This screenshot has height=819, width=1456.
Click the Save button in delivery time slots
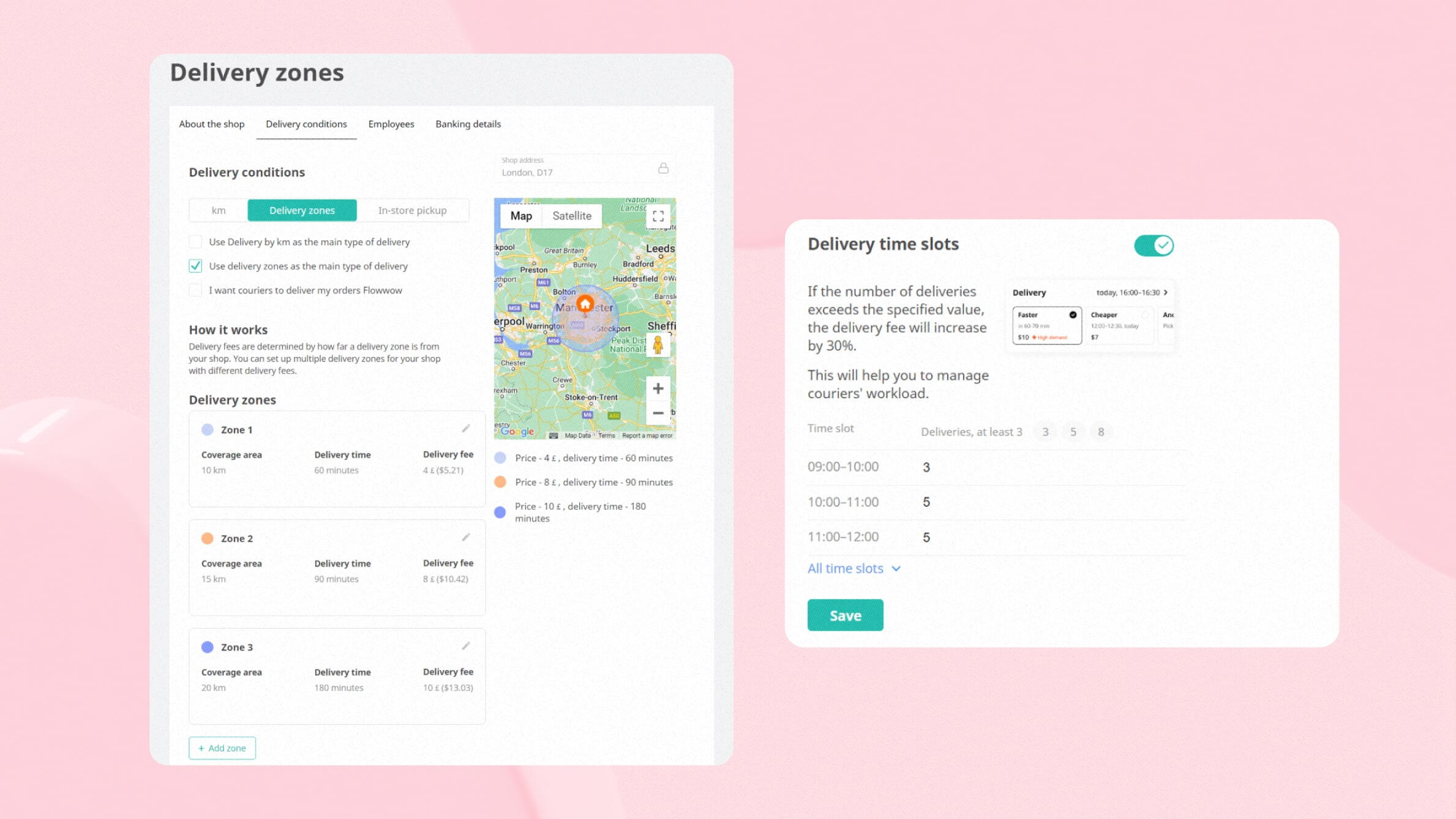point(844,615)
